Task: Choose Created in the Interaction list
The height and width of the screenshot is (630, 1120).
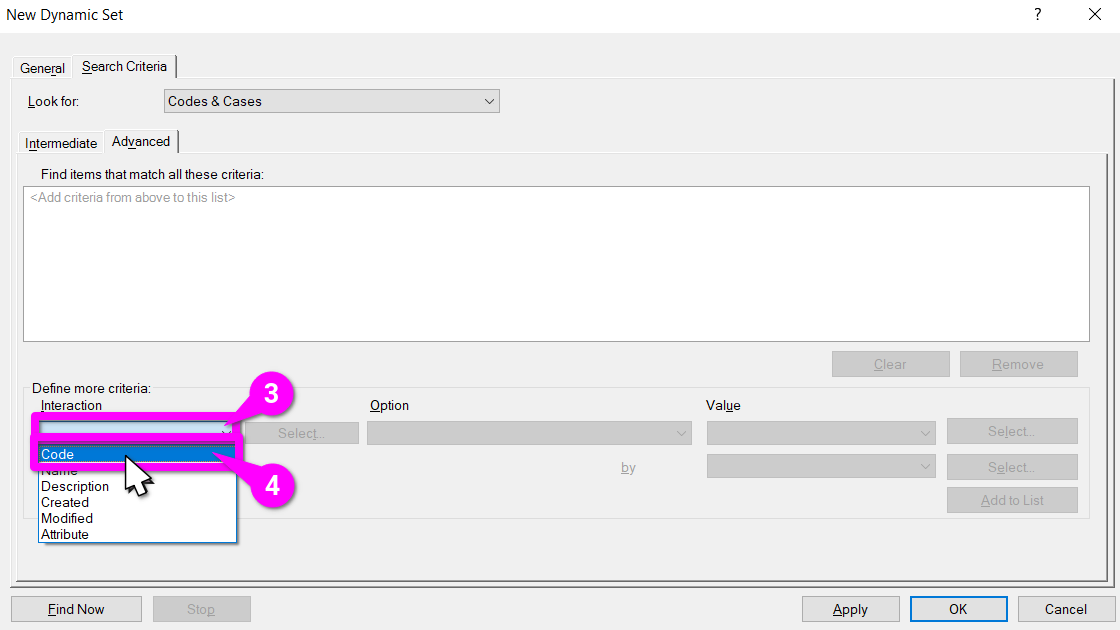Action: click(65, 503)
